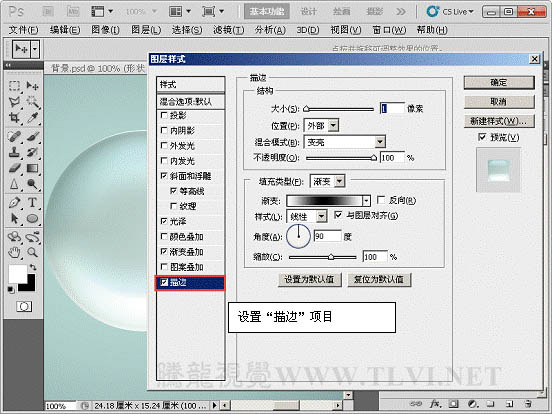Select the Zoom tool in toolbox
552x414 pixels.
[32, 252]
